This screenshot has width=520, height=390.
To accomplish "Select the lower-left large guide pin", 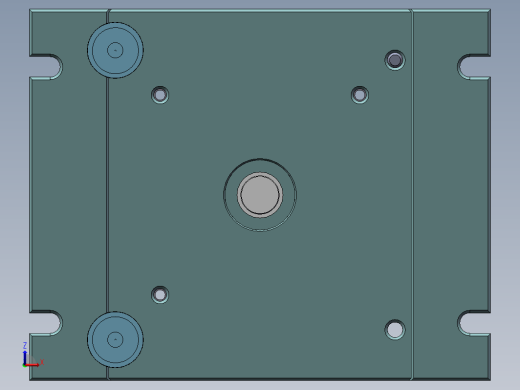I will tap(115, 340).
